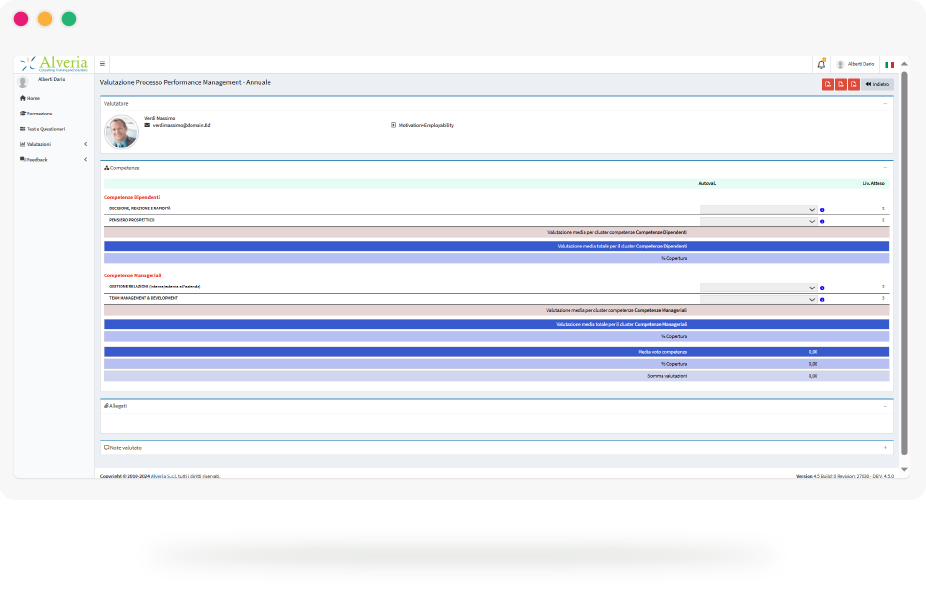Open Test e Questionari in the sidebar
Image resolution: width=926 pixels, height=599 pixels.
pos(46,129)
